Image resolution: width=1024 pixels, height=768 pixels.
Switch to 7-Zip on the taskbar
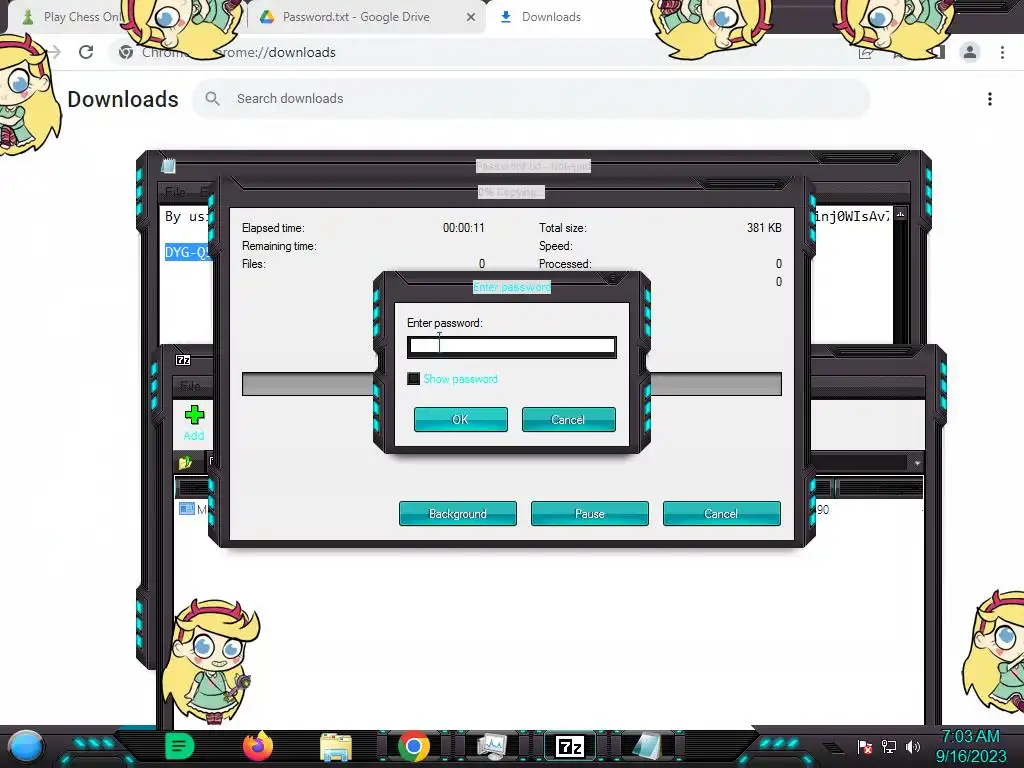pyautogui.click(x=569, y=746)
